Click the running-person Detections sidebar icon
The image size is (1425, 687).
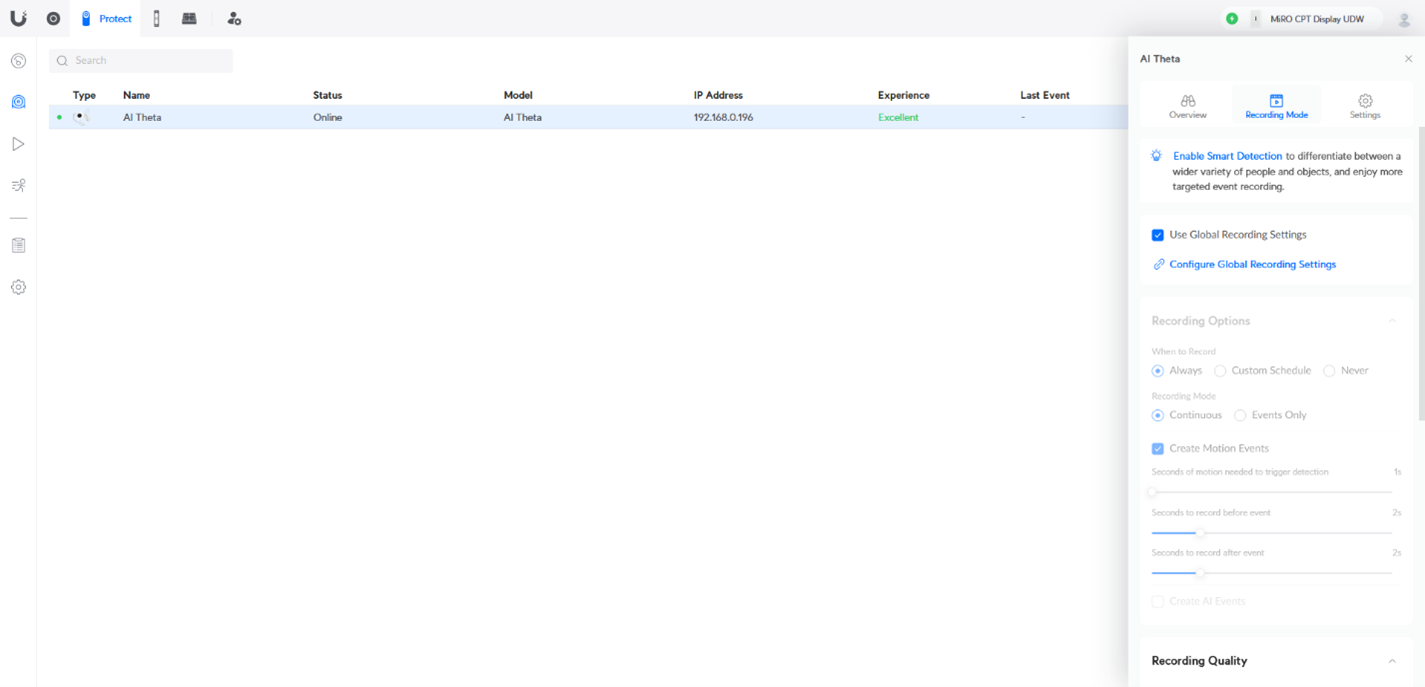point(18,186)
